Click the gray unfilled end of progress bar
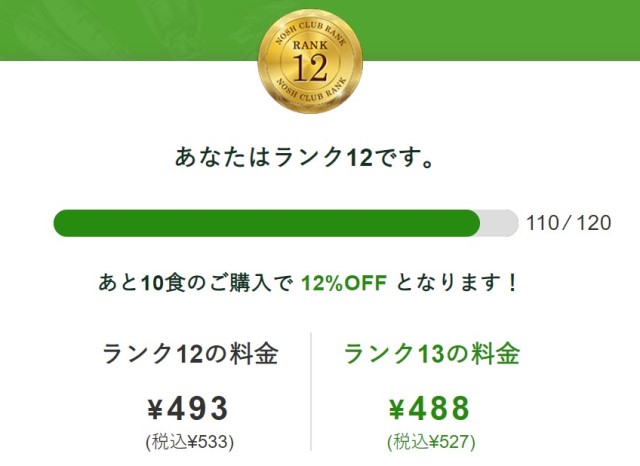 (x=499, y=223)
